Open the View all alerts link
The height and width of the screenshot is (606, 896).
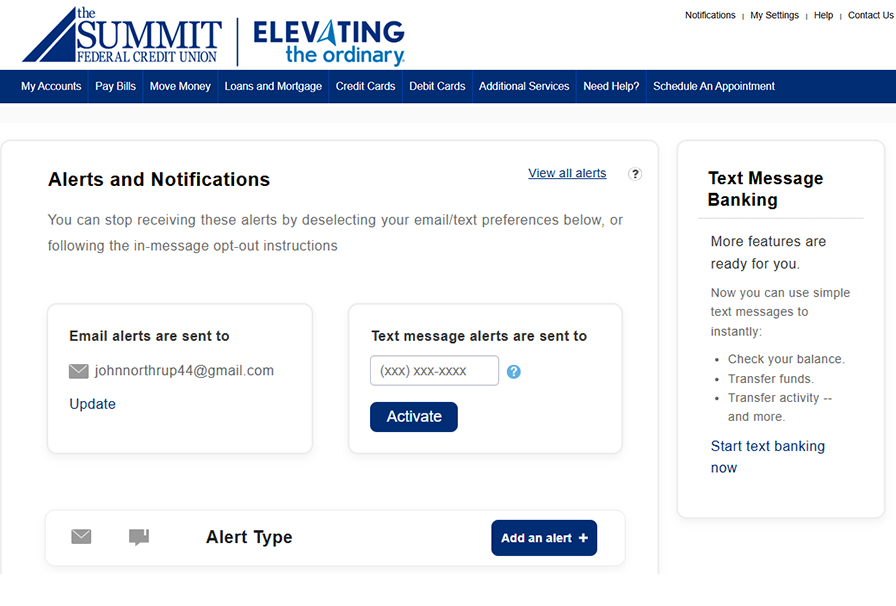[567, 173]
